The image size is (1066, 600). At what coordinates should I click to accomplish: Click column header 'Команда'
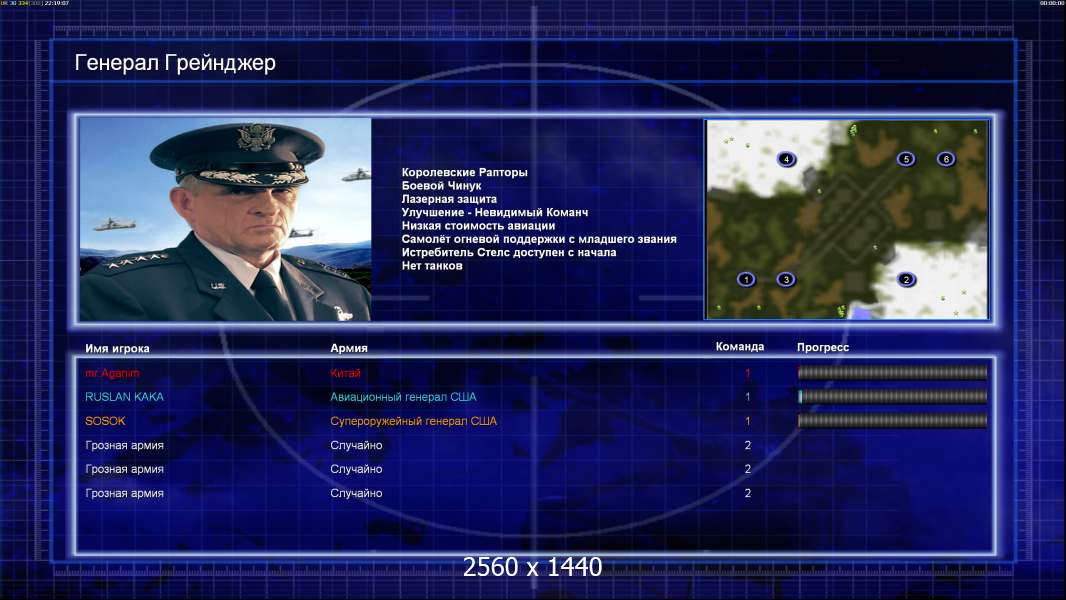pyautogui.click(x=740, y=347)
